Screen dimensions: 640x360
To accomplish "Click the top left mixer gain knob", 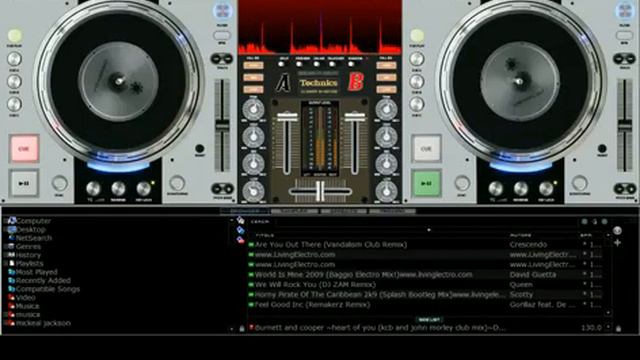I will (253, 109).
